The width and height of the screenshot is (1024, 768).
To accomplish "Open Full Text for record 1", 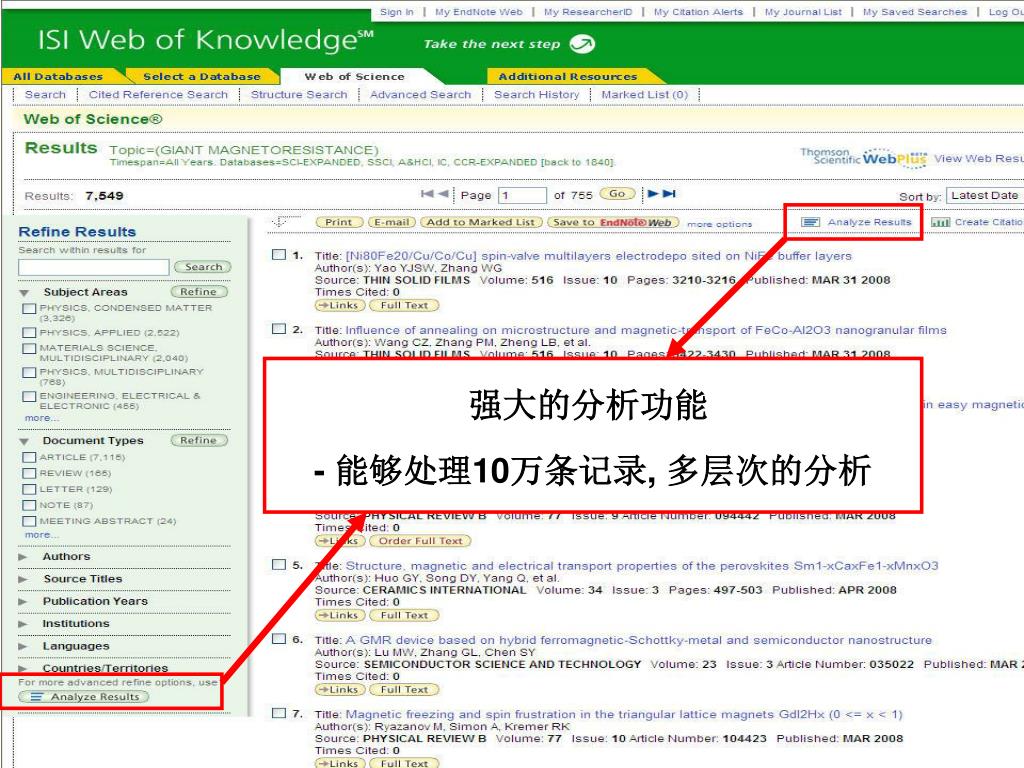I will point(404,305).
